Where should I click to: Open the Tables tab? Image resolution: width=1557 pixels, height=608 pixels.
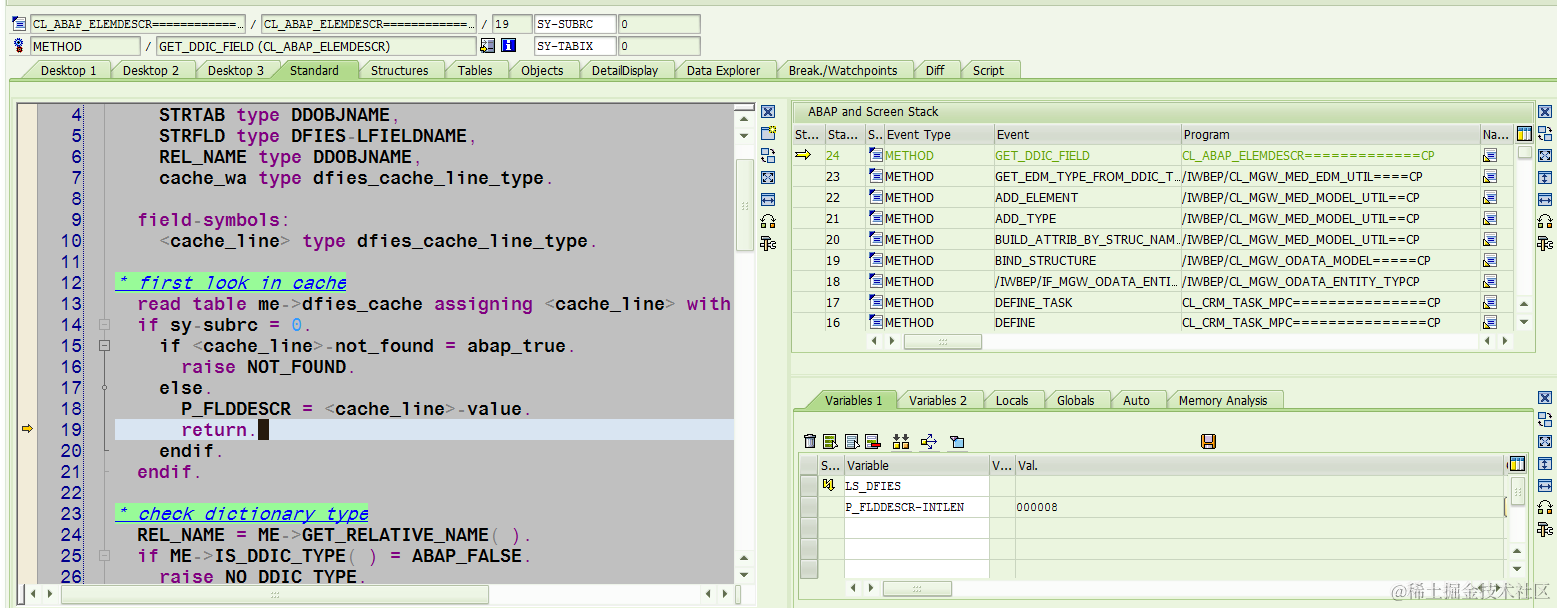click(x=475, y=70)
